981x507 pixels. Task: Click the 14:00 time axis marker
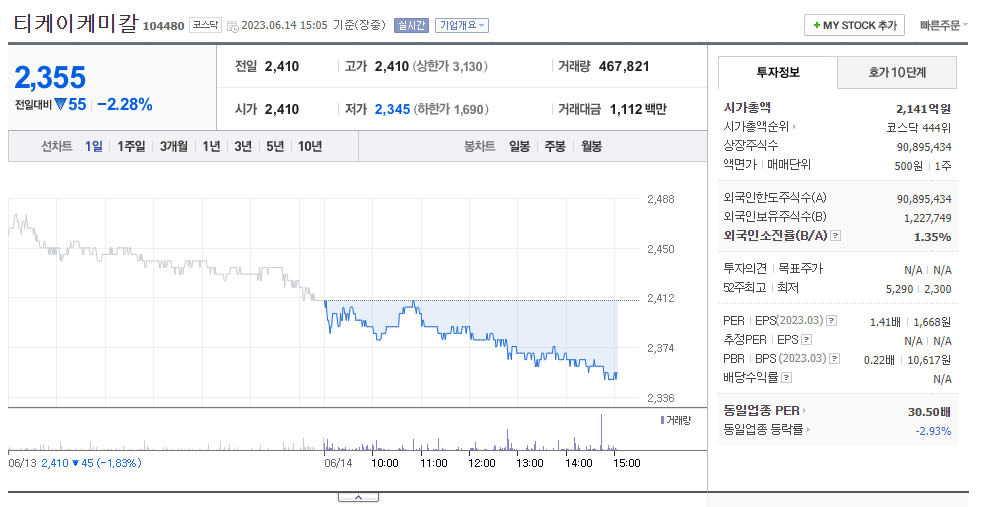[579, 463]
